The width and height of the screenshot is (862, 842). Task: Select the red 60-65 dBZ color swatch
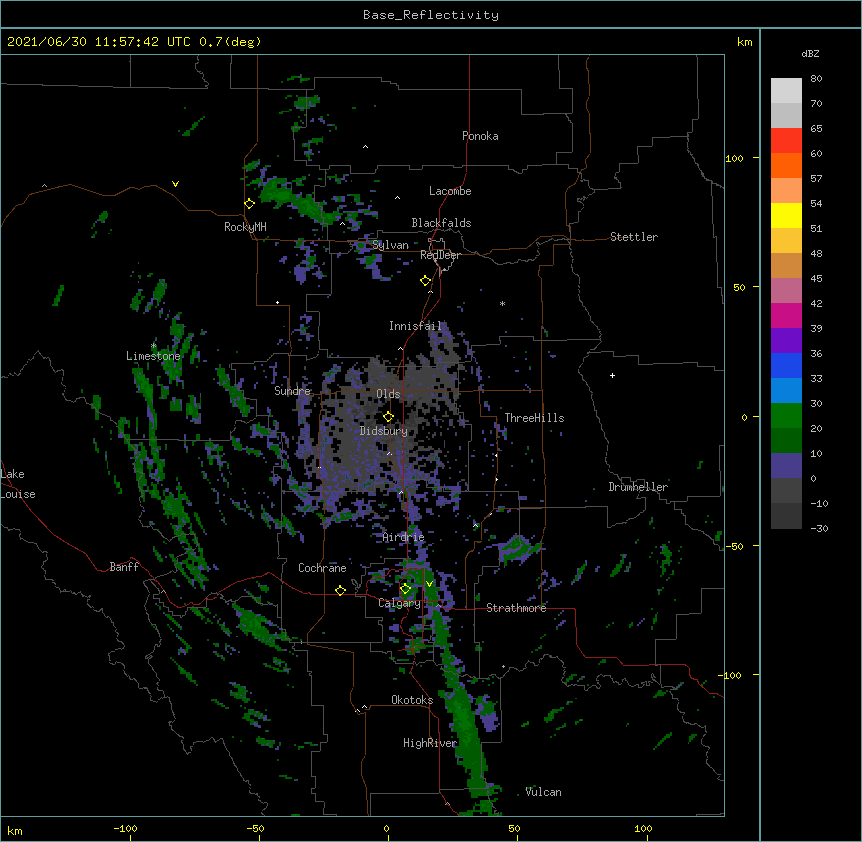point(786,140)
